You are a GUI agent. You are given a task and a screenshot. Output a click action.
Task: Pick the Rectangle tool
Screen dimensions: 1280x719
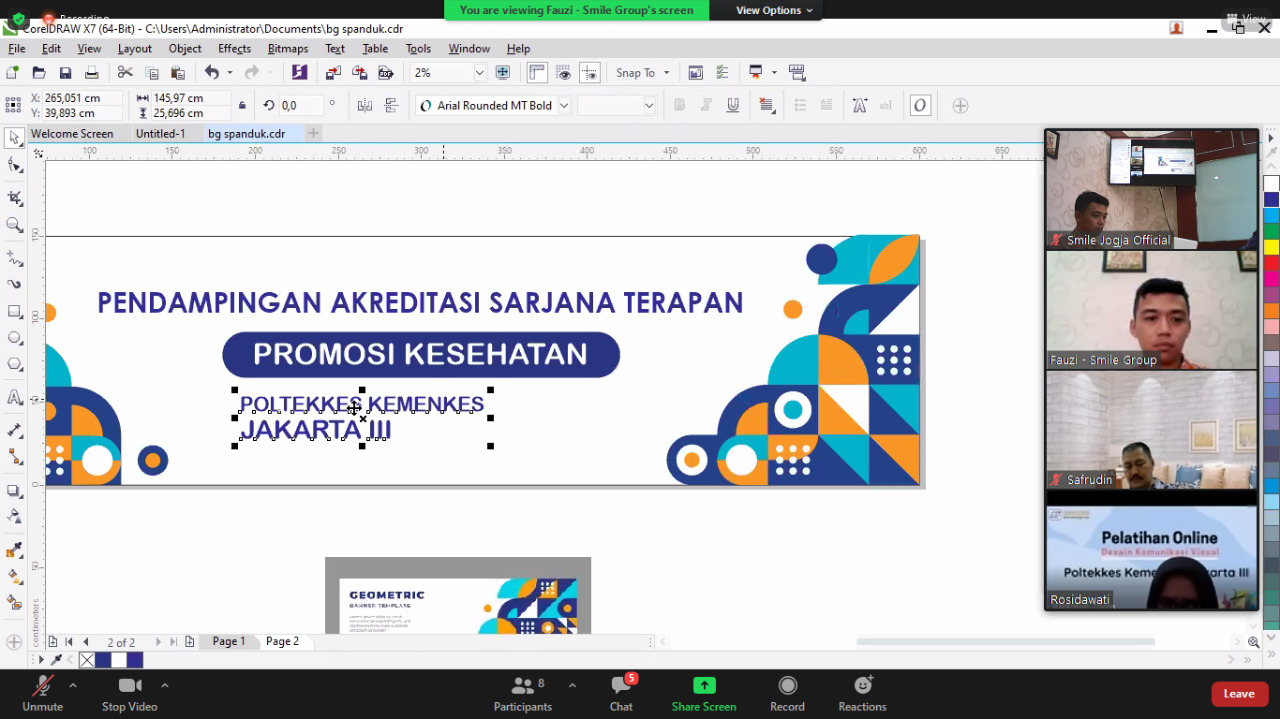tap(15, 312)
